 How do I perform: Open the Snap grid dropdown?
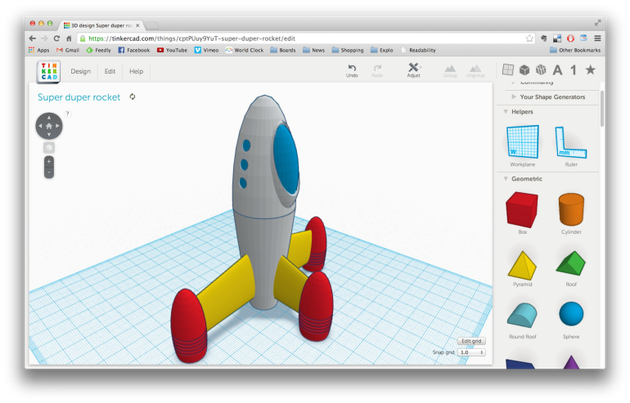[472, 352]
